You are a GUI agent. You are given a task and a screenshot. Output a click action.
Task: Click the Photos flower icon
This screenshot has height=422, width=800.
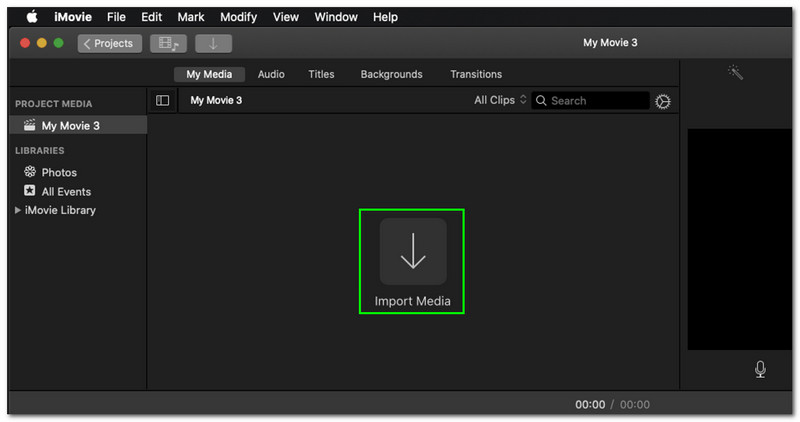coord(30,171)
